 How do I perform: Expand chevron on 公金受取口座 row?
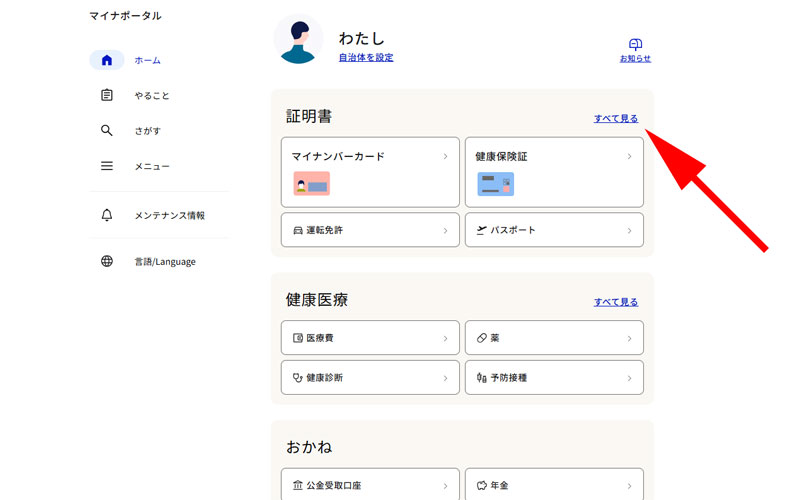click(445, 486)
